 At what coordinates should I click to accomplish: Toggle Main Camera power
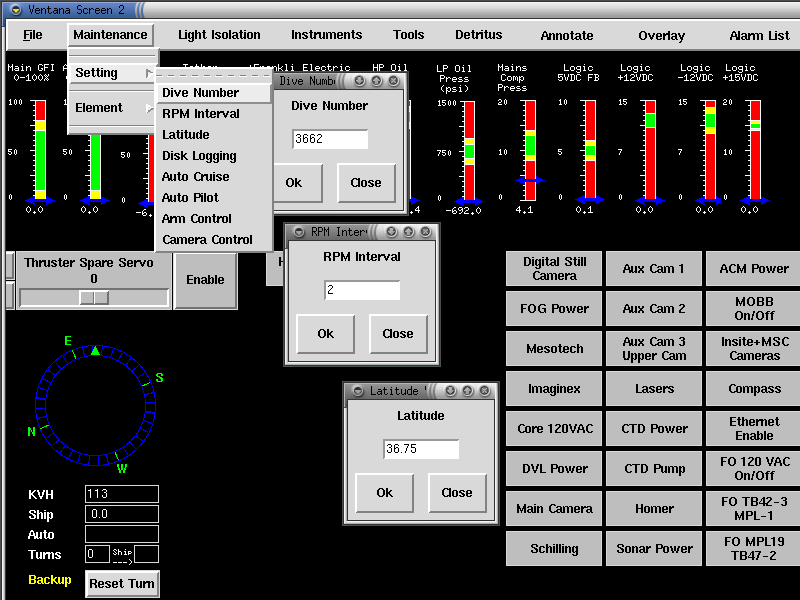[554, 509]
